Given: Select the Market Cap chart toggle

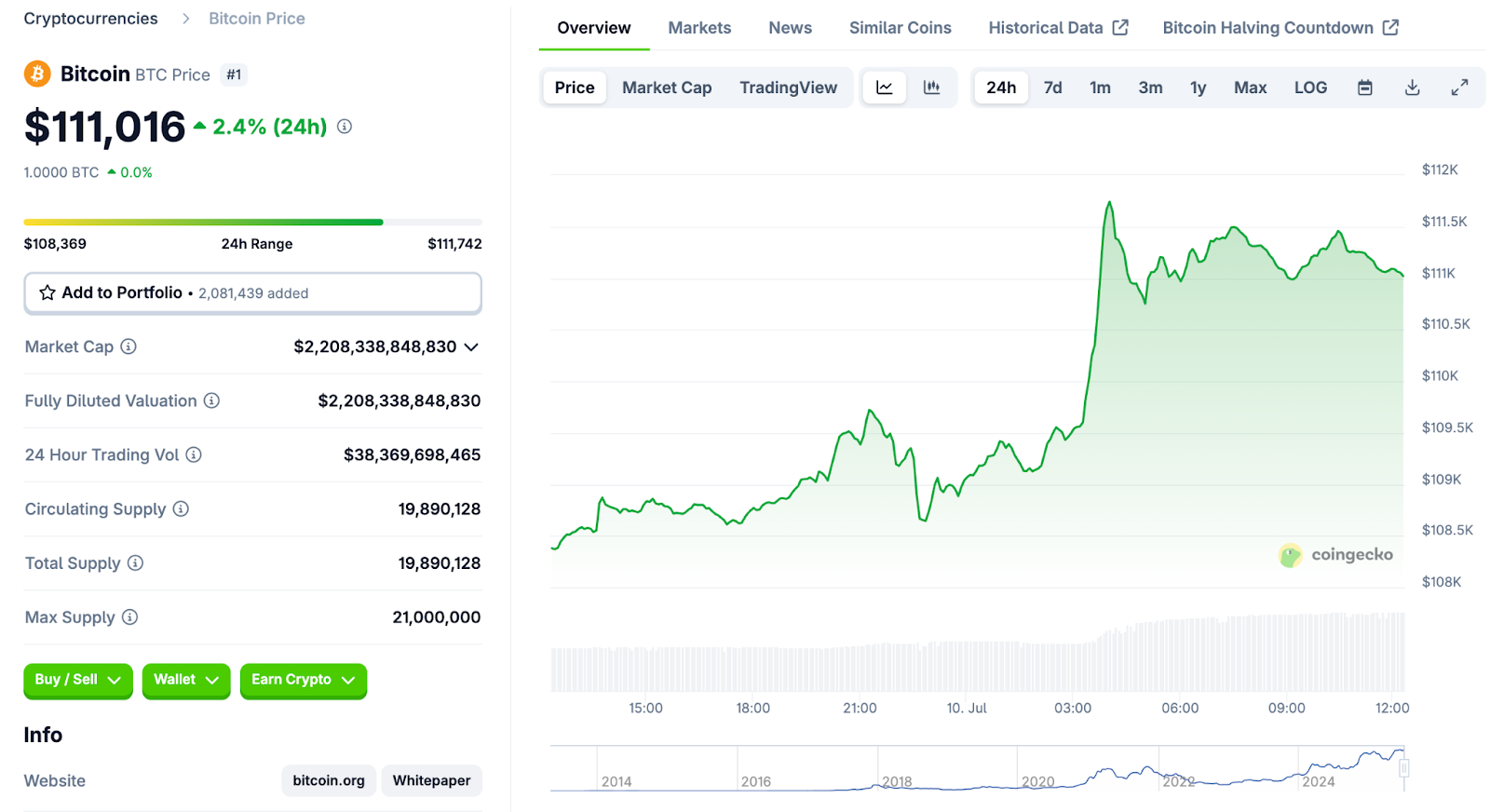Looking at the screenshot, I should tap(667, 88).
